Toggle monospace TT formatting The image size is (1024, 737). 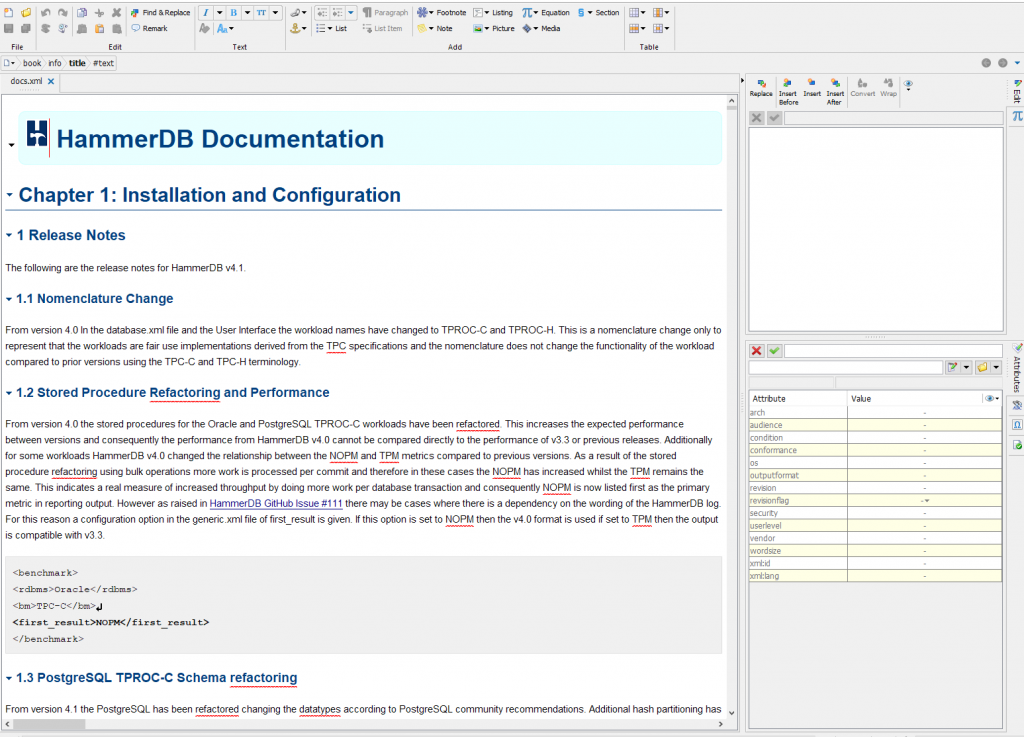pyautogui.click(x=261, y=12)
